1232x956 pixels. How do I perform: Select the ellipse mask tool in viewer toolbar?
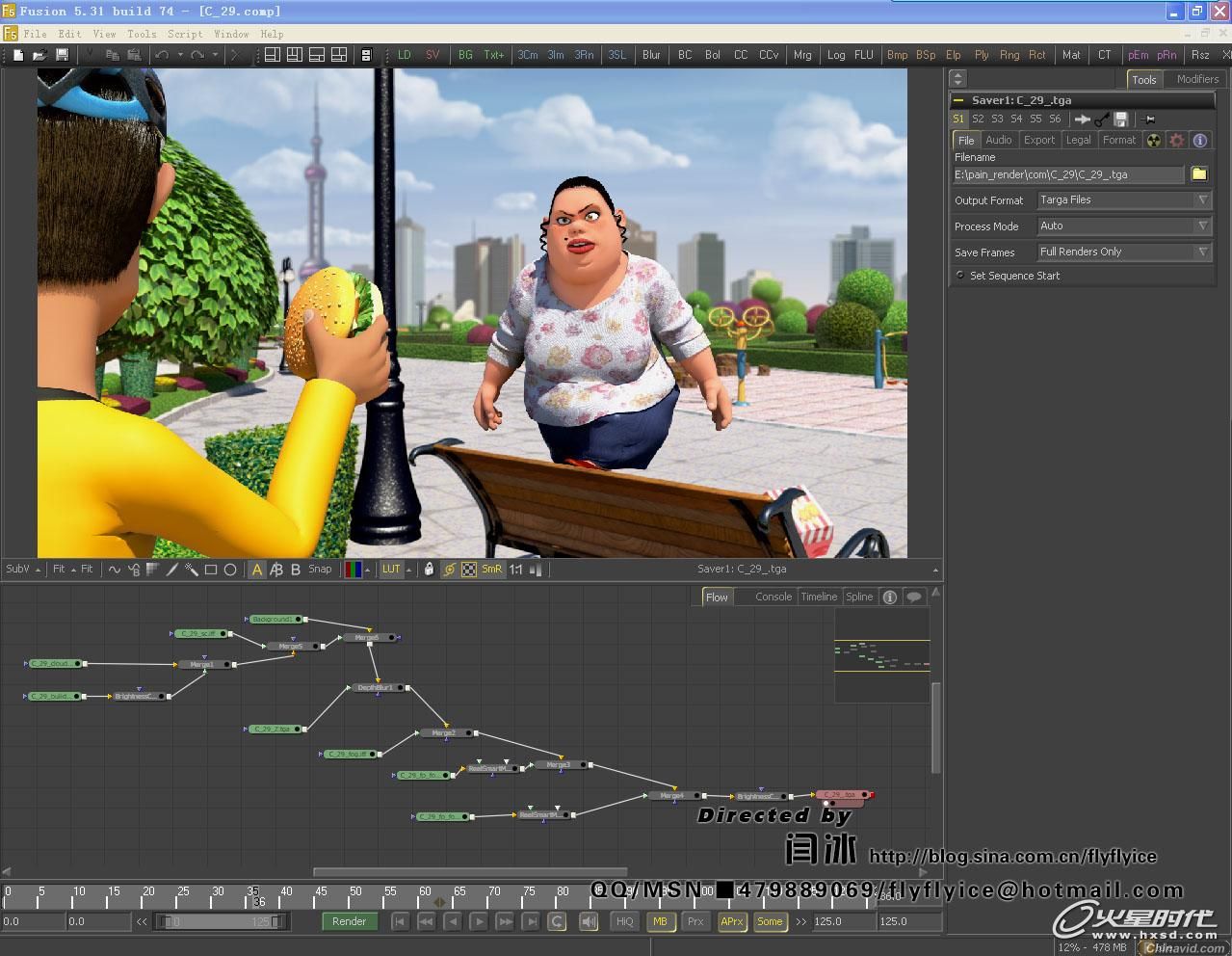pyautogui.click(x=230, y=570)
